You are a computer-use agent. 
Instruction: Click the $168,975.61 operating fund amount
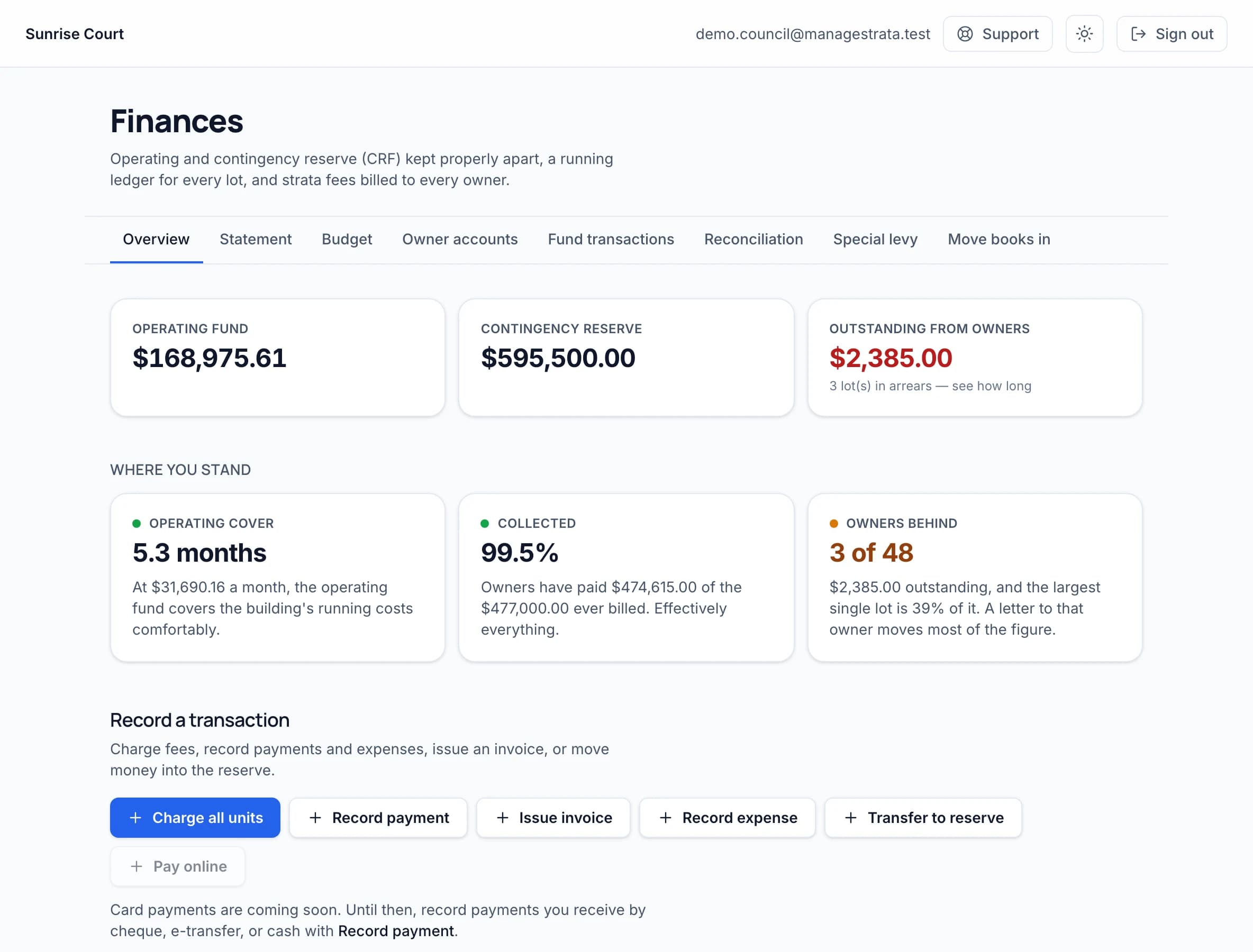[210, 358]
